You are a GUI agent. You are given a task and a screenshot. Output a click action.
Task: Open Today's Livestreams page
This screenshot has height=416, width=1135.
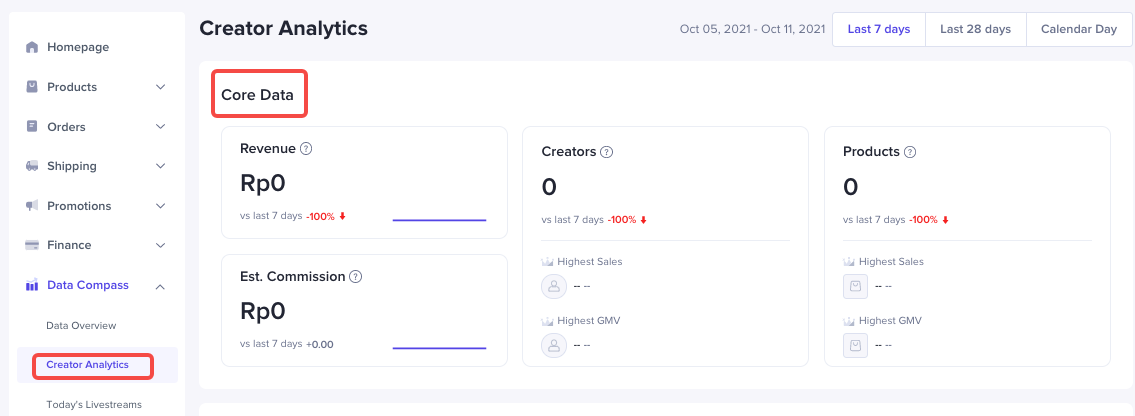(94, 405)
